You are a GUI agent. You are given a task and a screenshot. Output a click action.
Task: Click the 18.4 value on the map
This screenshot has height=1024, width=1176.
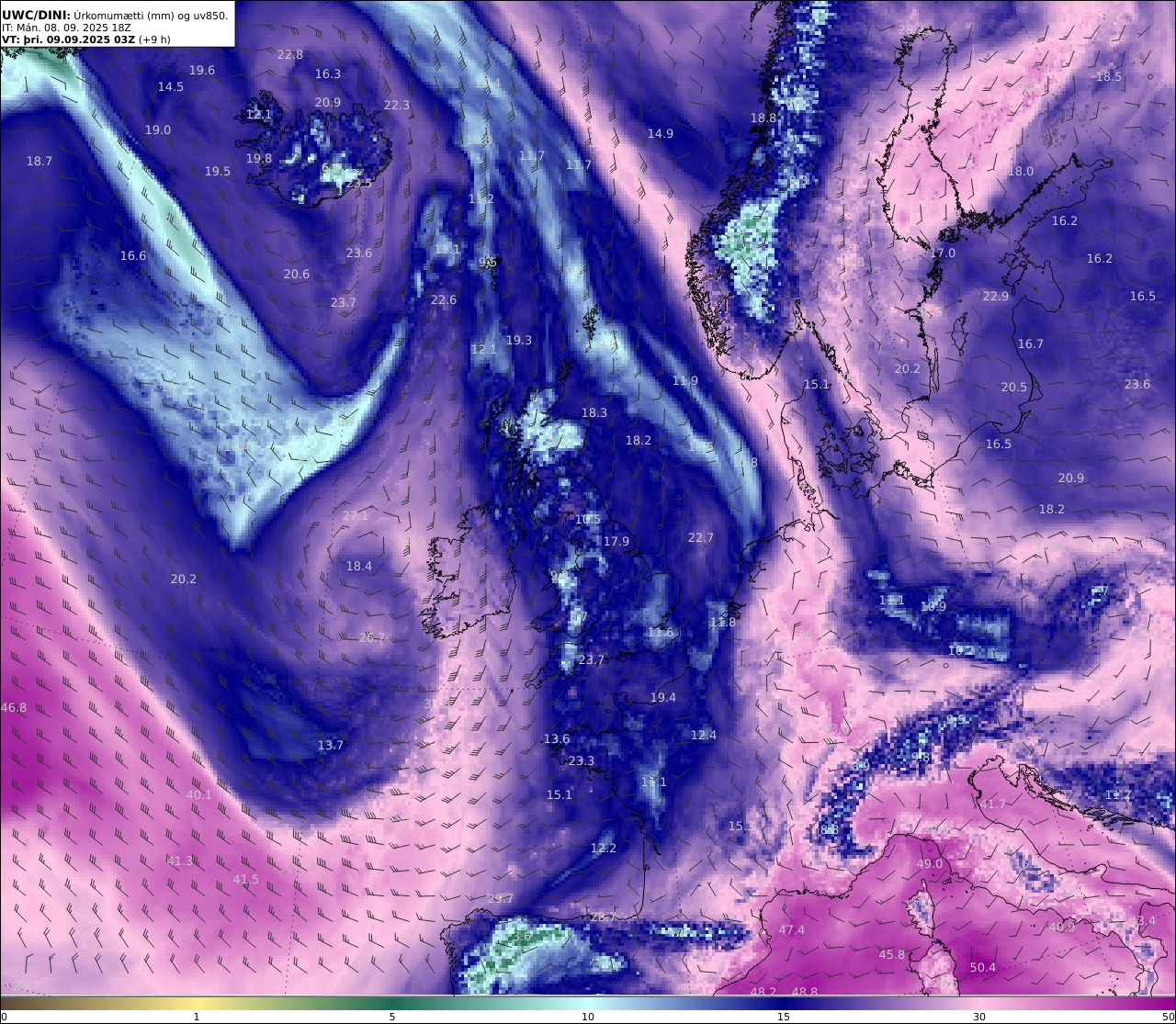tap(359, 566)
